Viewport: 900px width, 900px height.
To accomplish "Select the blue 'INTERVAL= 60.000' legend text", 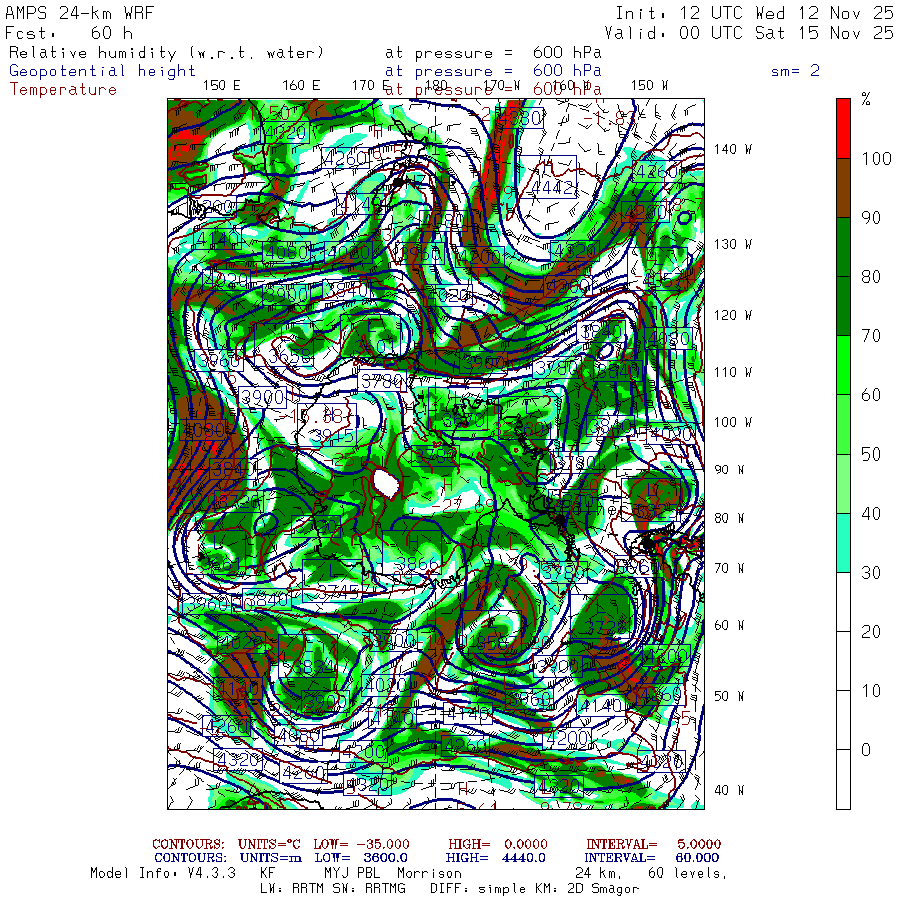I will pos(652,858).
